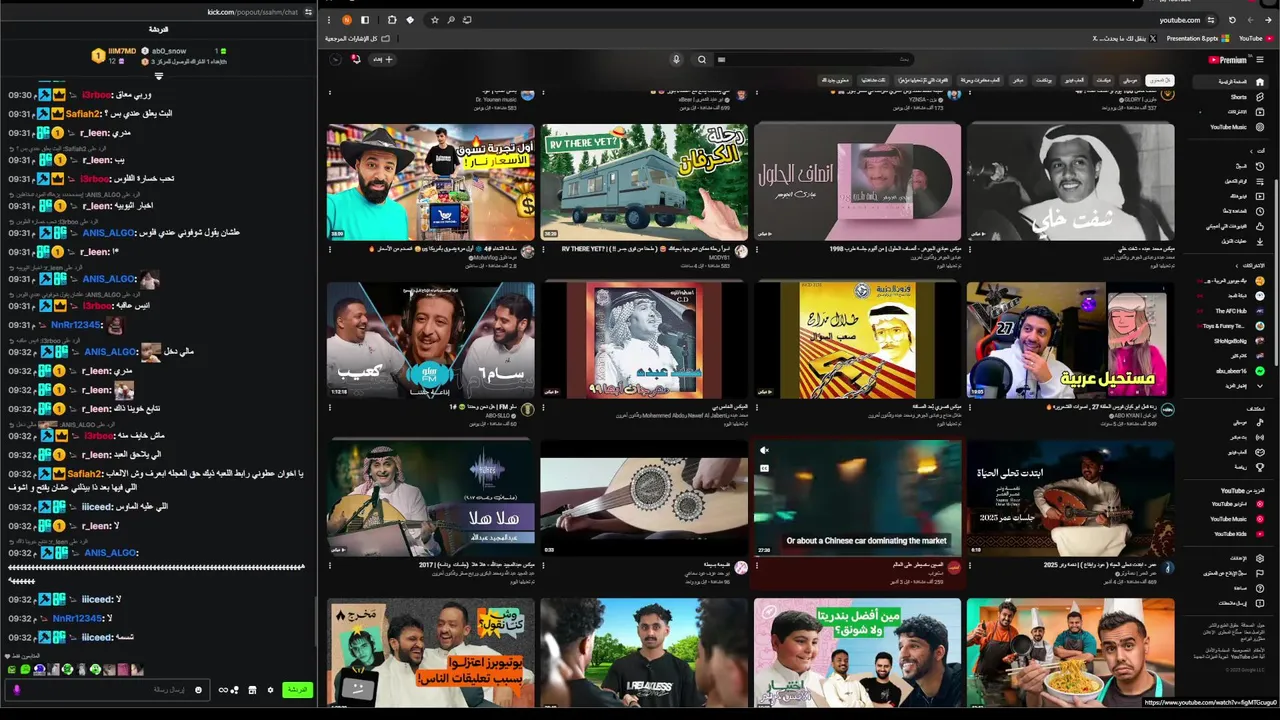Go to Home in YouTube sidebar
Screen dimensions: 1280x720
pos(1228,82)
